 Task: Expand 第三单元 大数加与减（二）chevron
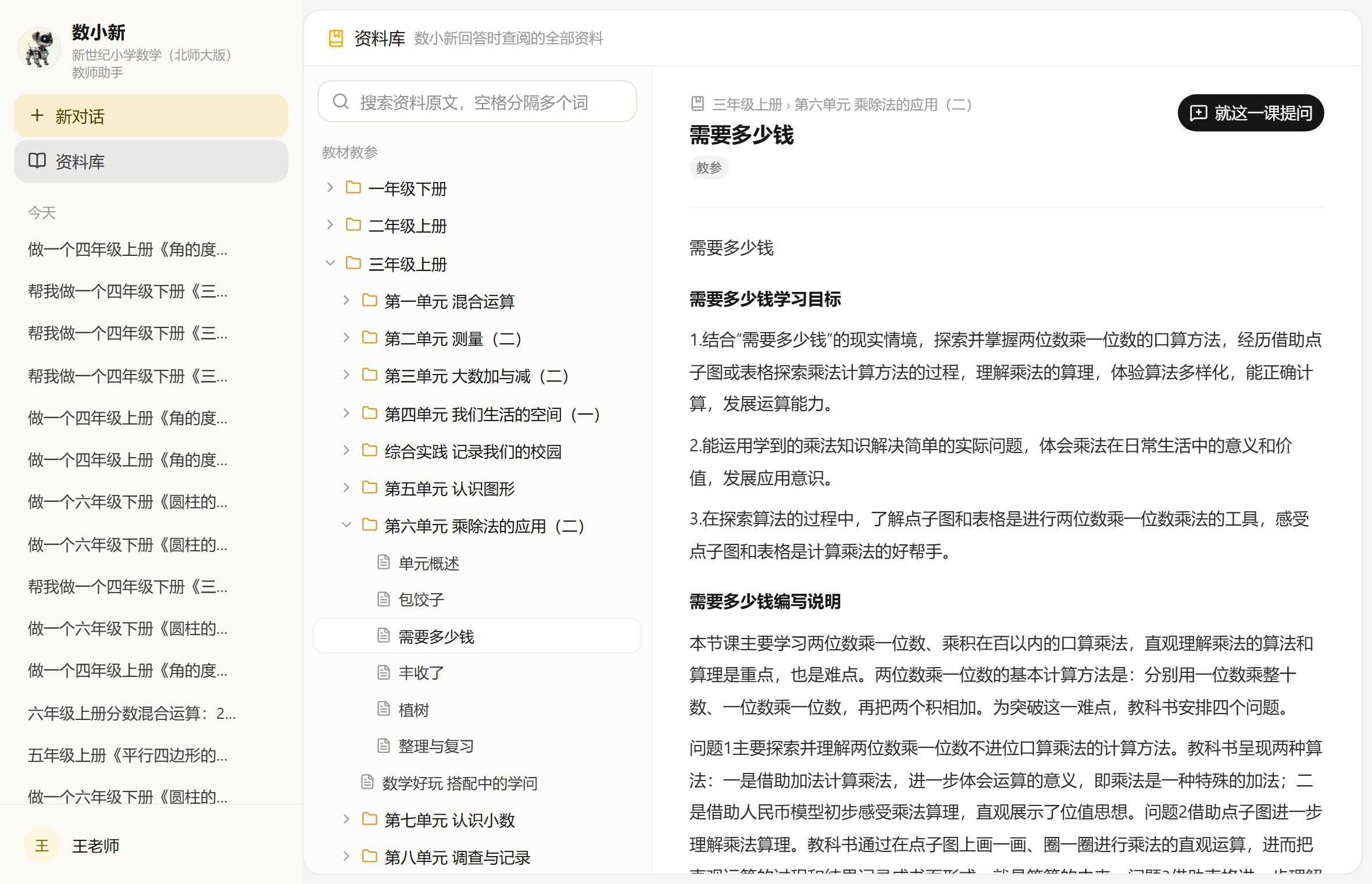pyautogui.click(x=346, y=375)
